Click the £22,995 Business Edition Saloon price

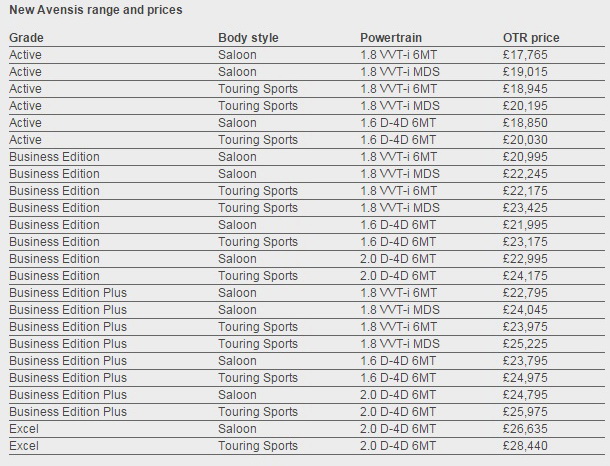point(525,259)
